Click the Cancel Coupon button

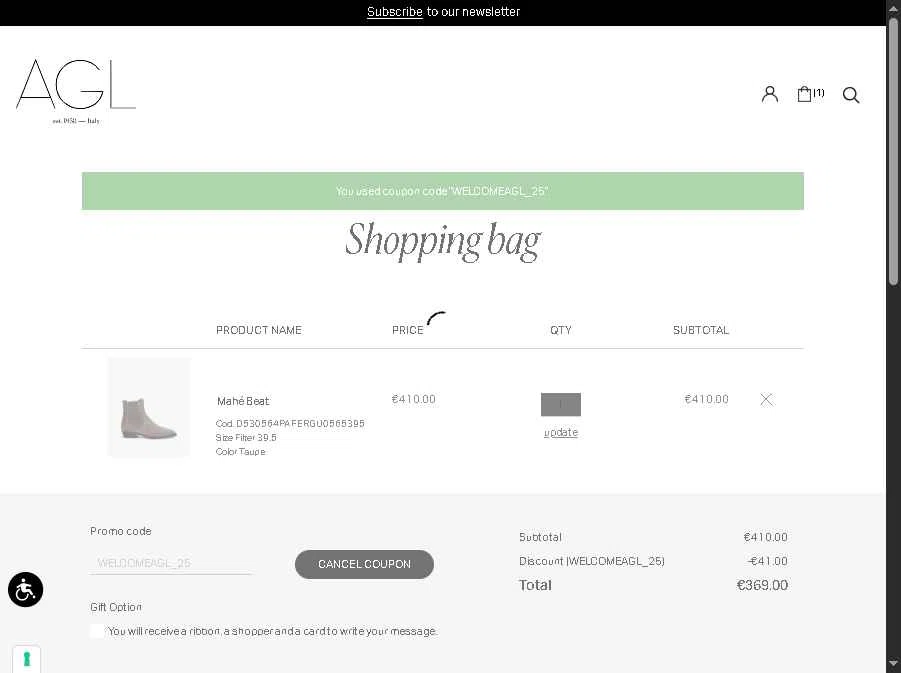(364, 564)
